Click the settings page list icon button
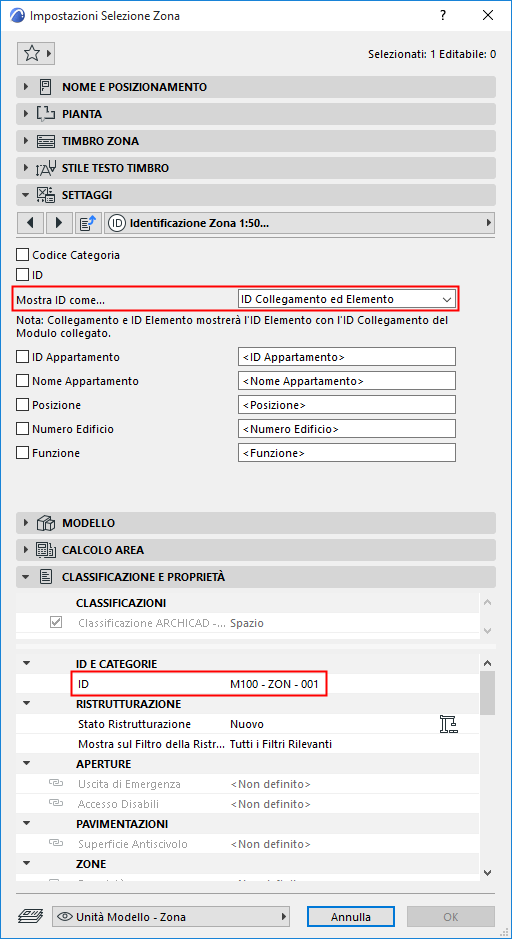 pyautogui.click(x=89, y=223)
